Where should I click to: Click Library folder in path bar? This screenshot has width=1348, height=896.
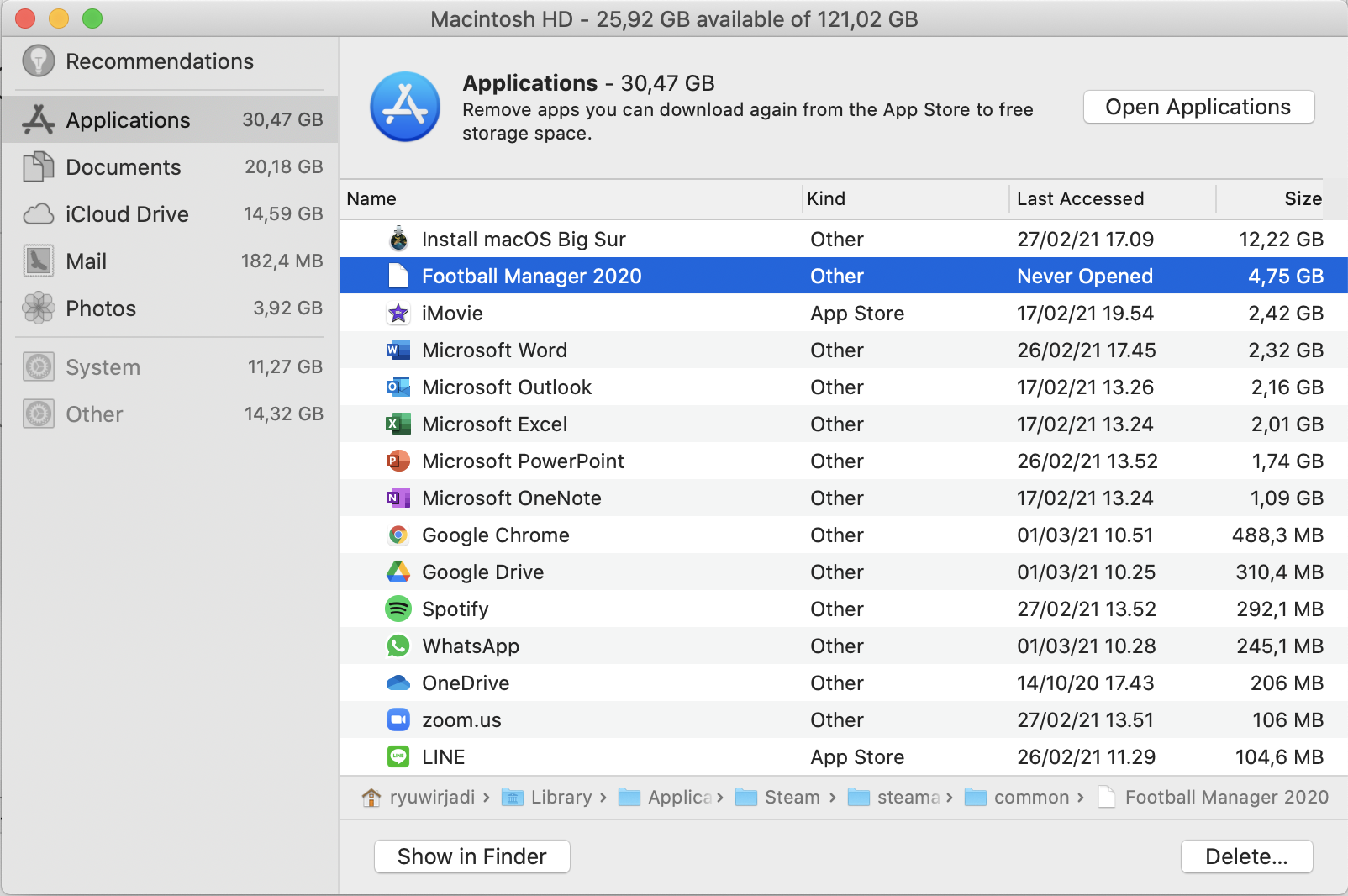coord(547,797)
